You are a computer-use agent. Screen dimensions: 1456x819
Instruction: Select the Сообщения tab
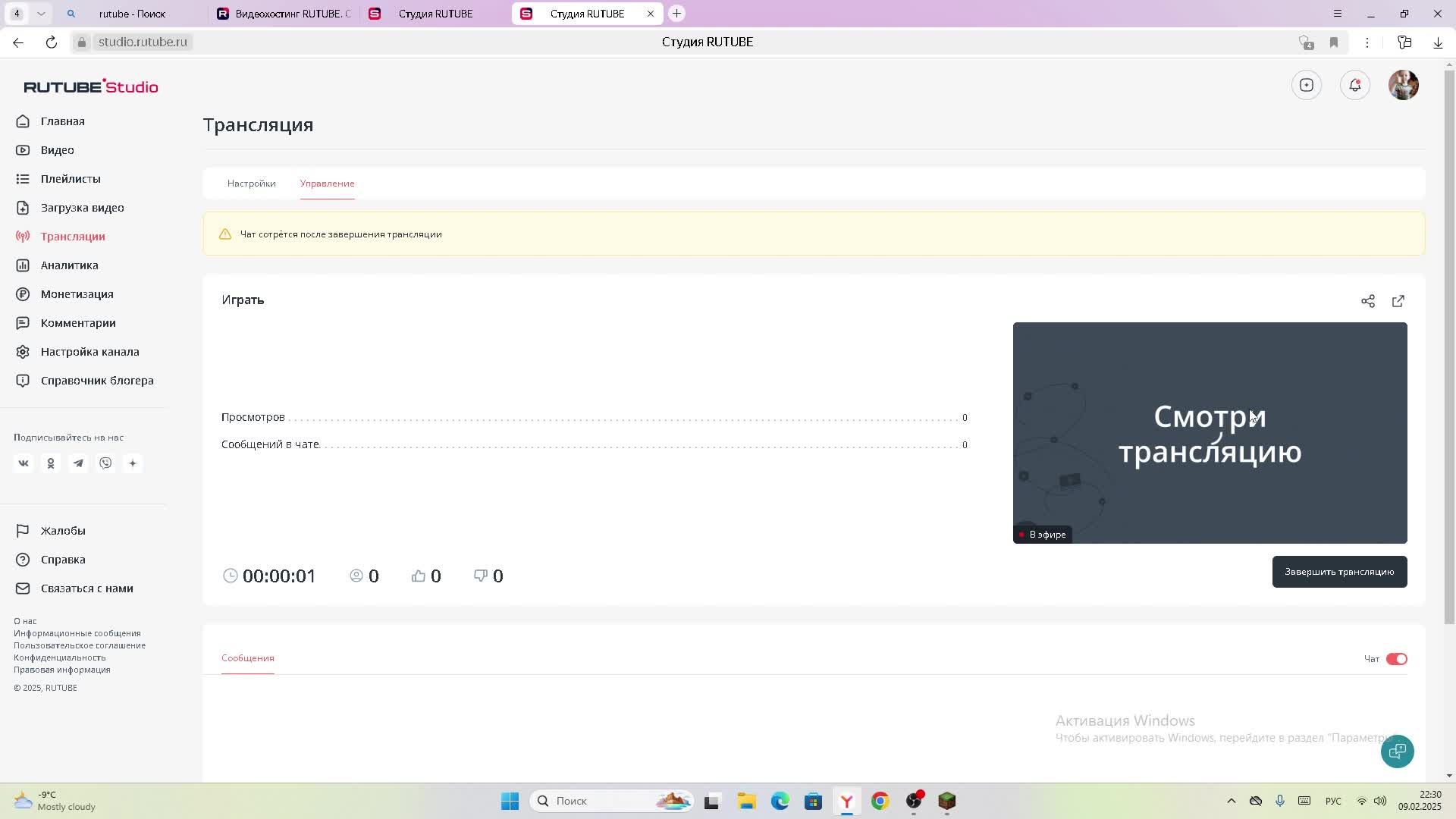247,658
